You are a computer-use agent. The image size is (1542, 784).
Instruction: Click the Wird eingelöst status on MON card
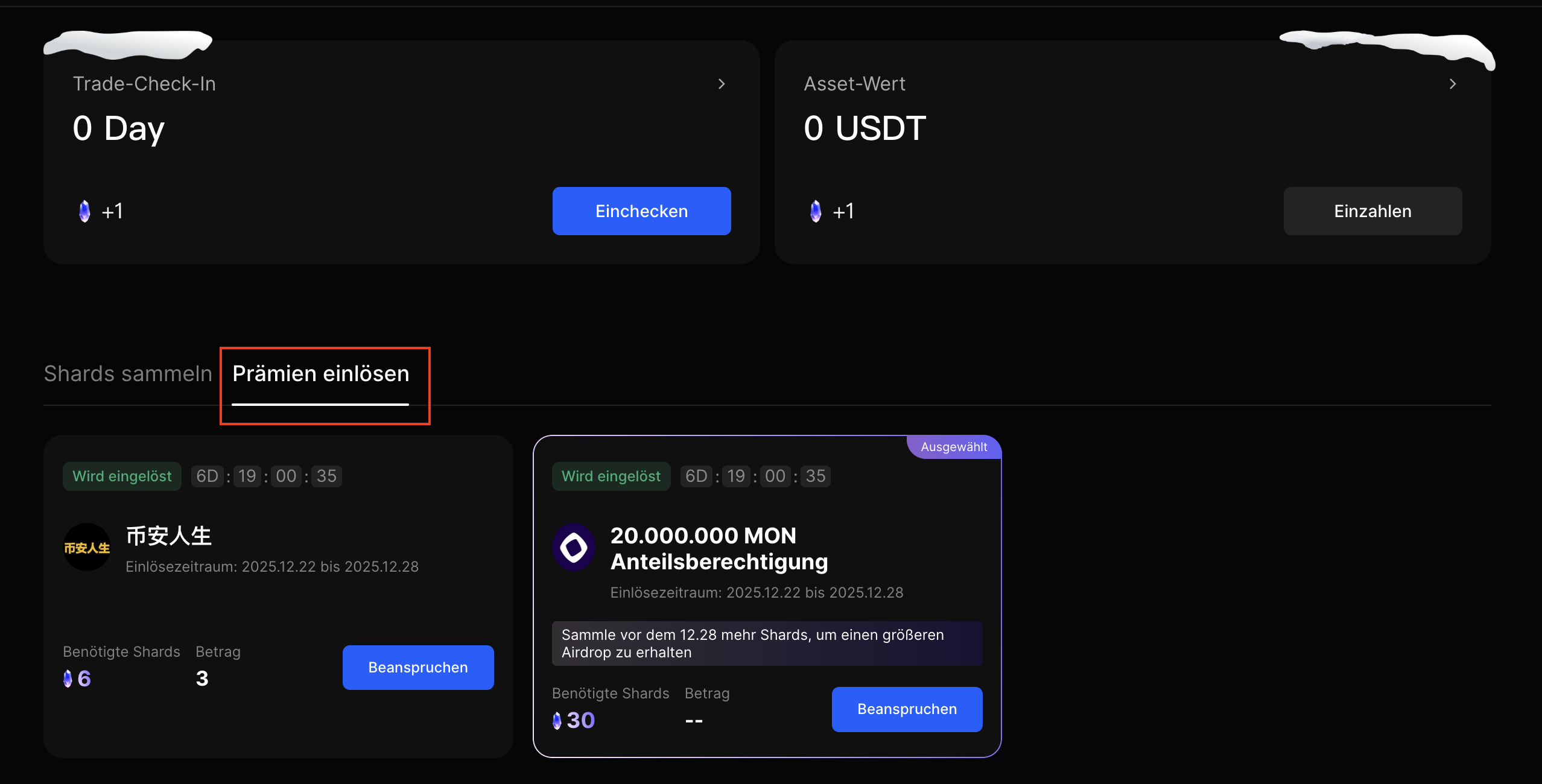point(611,476)
